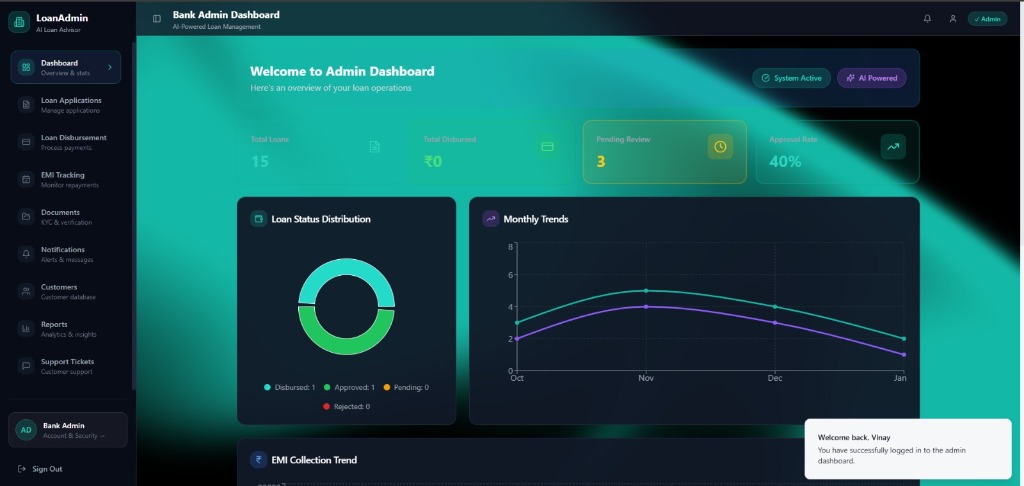Click the Reports bar chart icon

(26, 328)
